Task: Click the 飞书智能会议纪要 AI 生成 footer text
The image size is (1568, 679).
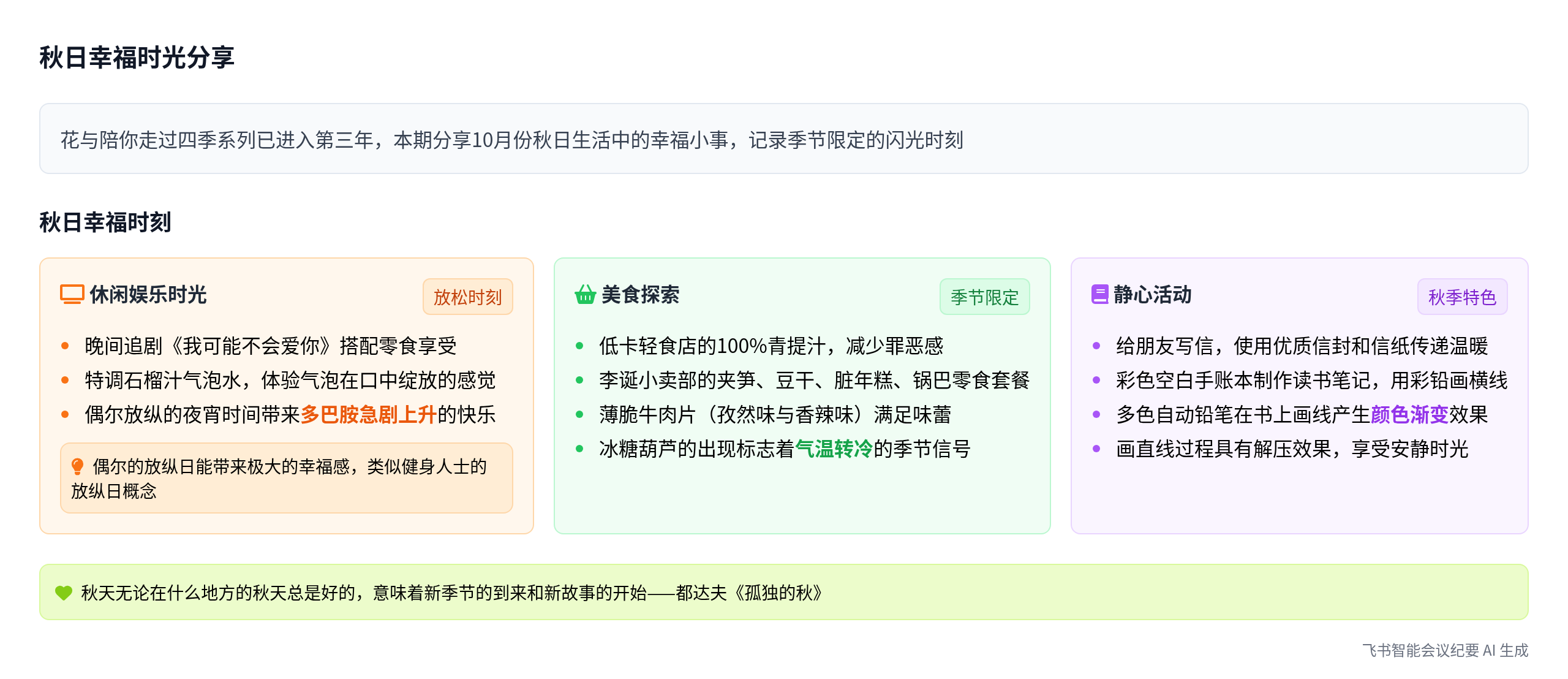Action: 1445,650
